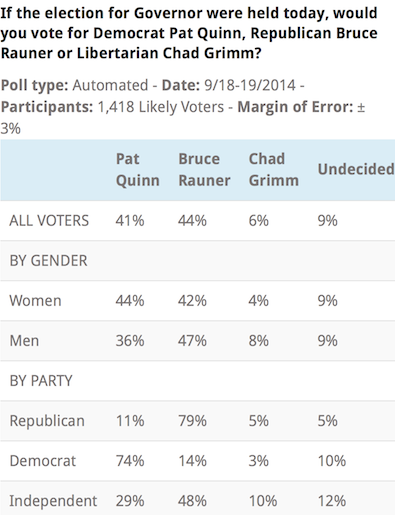Image resolution: width=395 pixels, height=515 pixels.
Task: Click the 12% undecided Independent value
Action: pyautogui.click(x=332, y=501)
